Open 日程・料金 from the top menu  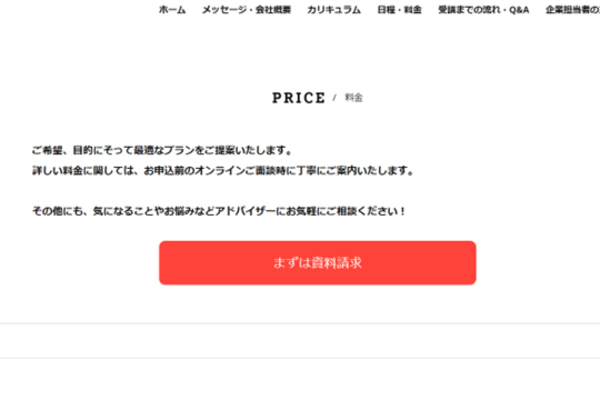399,9
